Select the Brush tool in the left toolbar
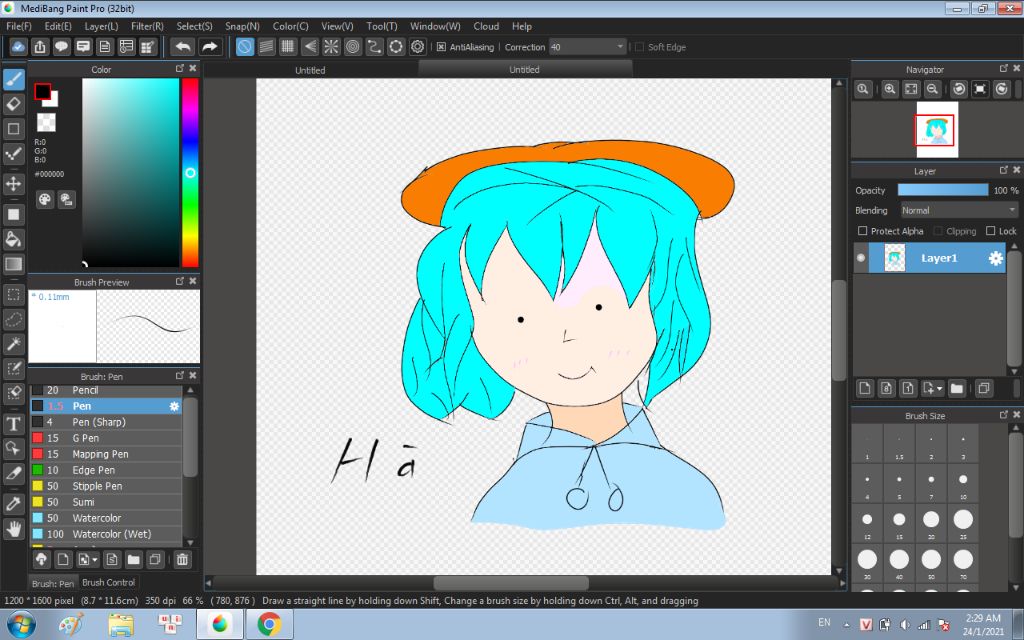 [14, 80]
